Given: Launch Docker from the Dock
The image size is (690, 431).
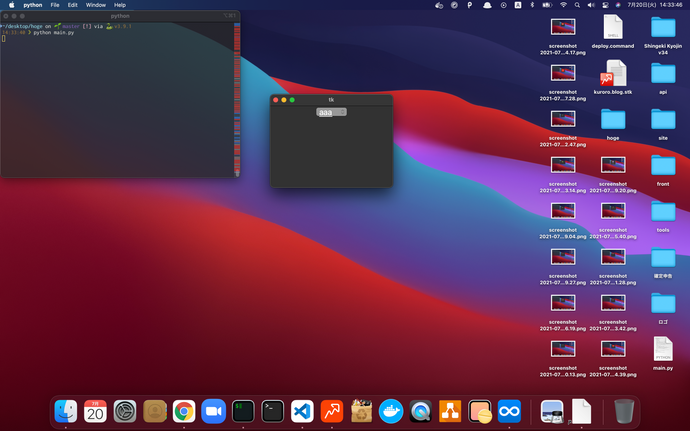Looking at the screenshot, I should click(391, 412).
